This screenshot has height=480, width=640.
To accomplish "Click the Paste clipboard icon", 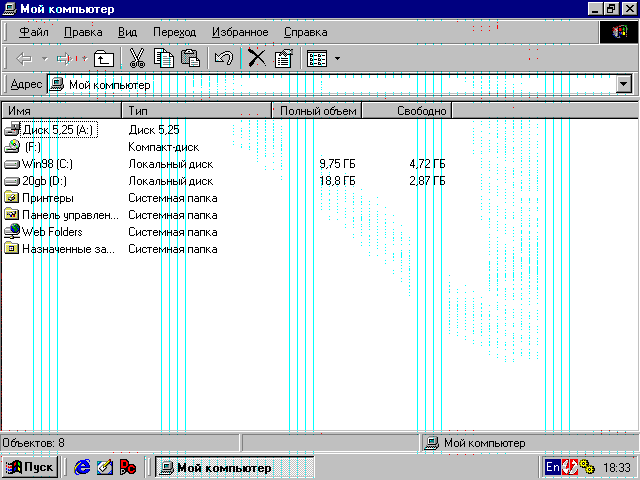I will click(x=190, y=58).
